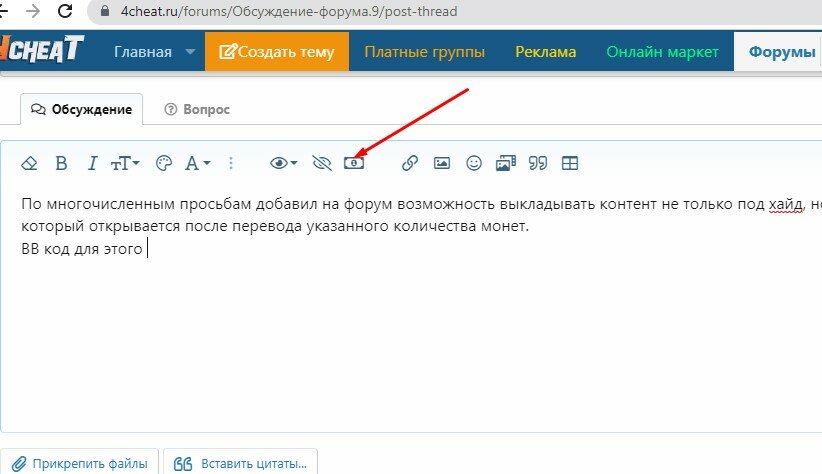Viewport: 822px width, 474px height.
Task: Open Онлайн маркет page
Action: (x=662, y=51)
